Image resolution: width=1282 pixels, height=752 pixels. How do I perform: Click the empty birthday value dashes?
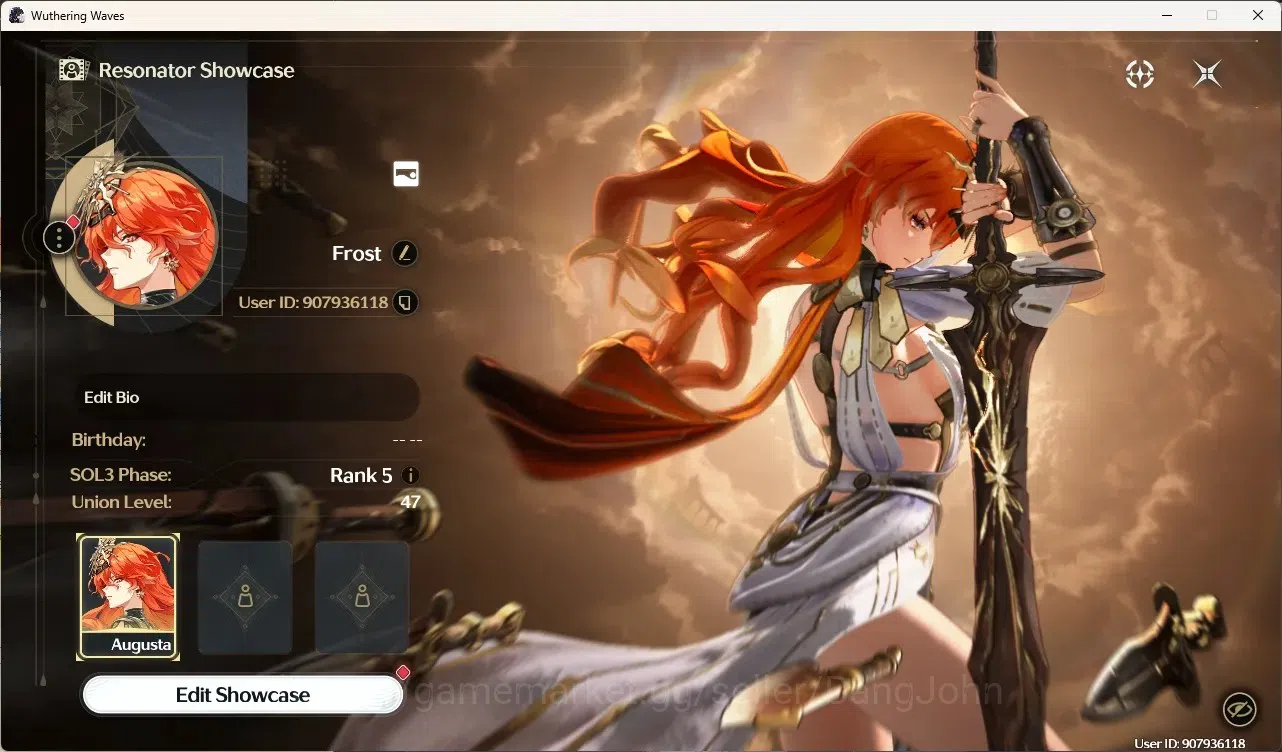[x=407, y=440]
